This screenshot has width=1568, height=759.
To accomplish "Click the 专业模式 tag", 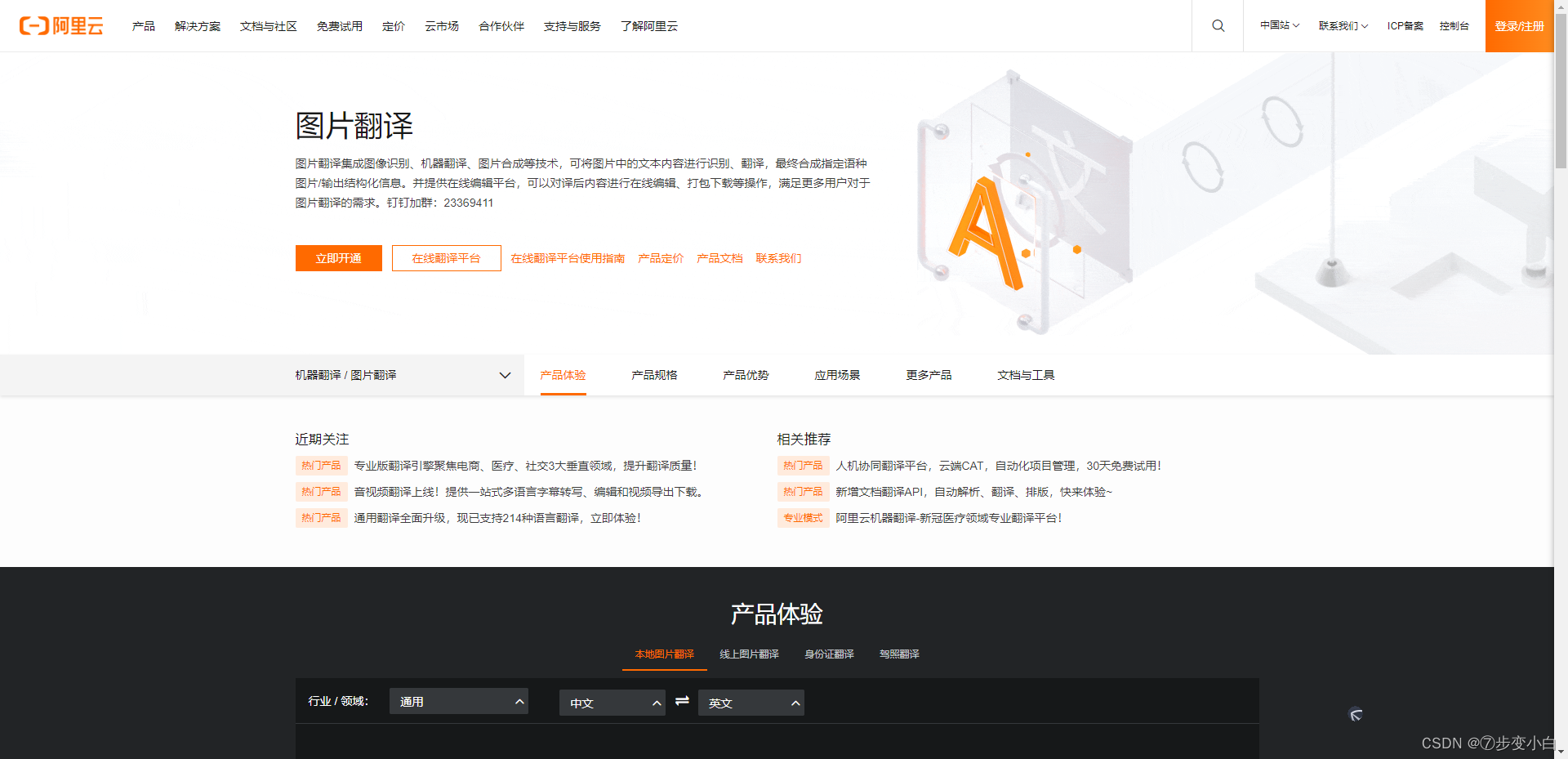I will coord(804,518).
